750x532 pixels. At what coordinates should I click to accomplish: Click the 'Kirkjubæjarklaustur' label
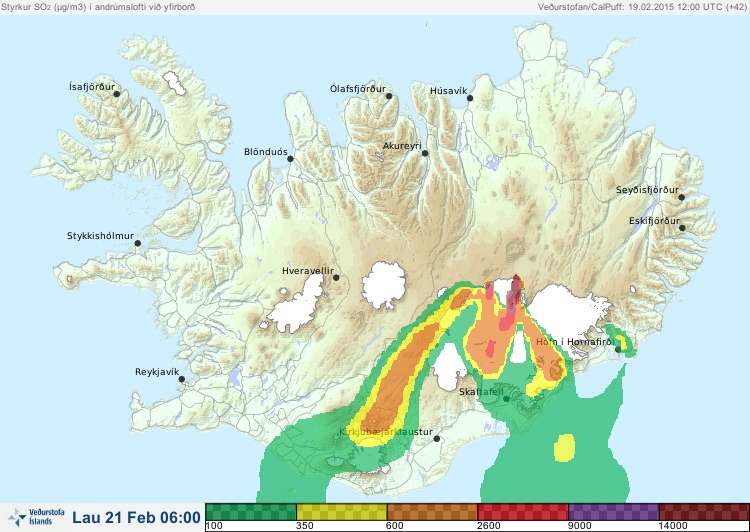coord(386,432)
